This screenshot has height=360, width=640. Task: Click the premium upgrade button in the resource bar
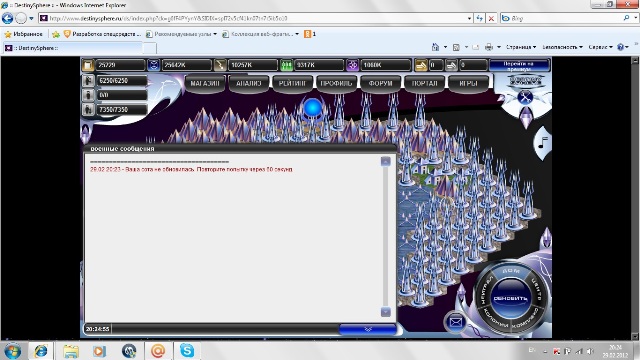(x=519, y=66)
